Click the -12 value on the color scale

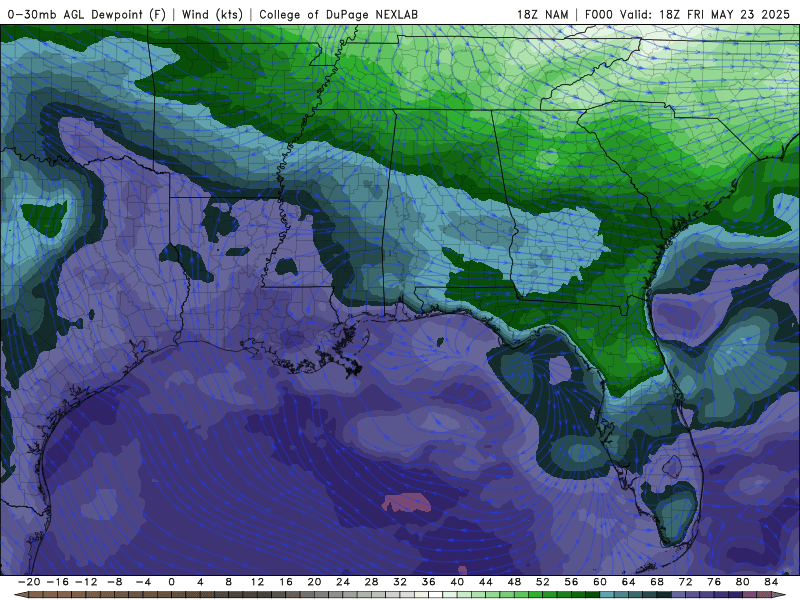pos(86,582)
